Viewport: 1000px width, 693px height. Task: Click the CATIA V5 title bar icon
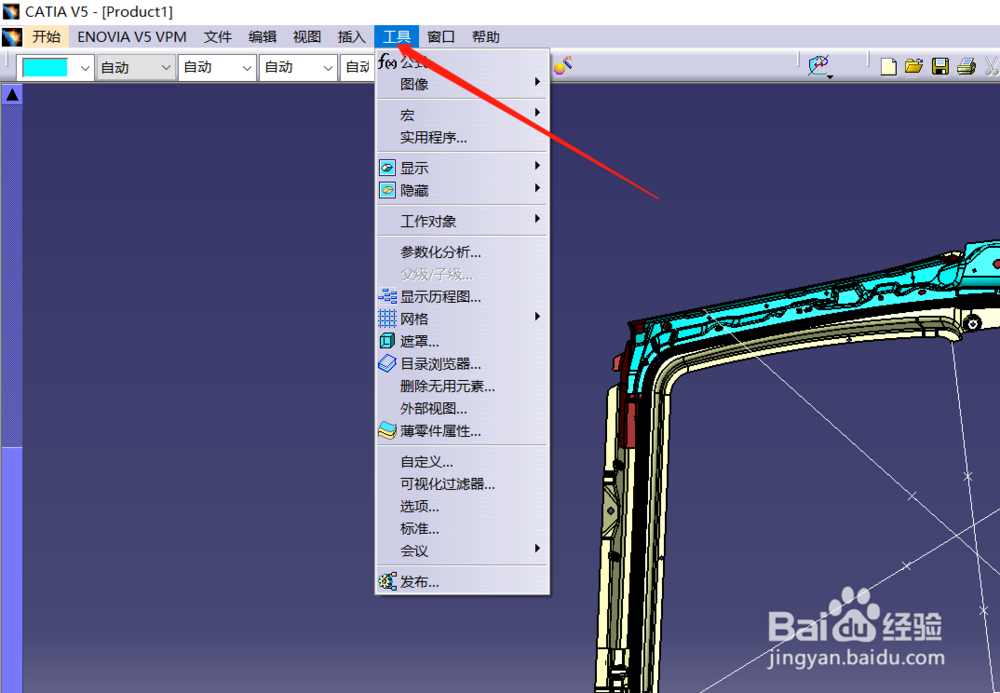click(11, 11)
